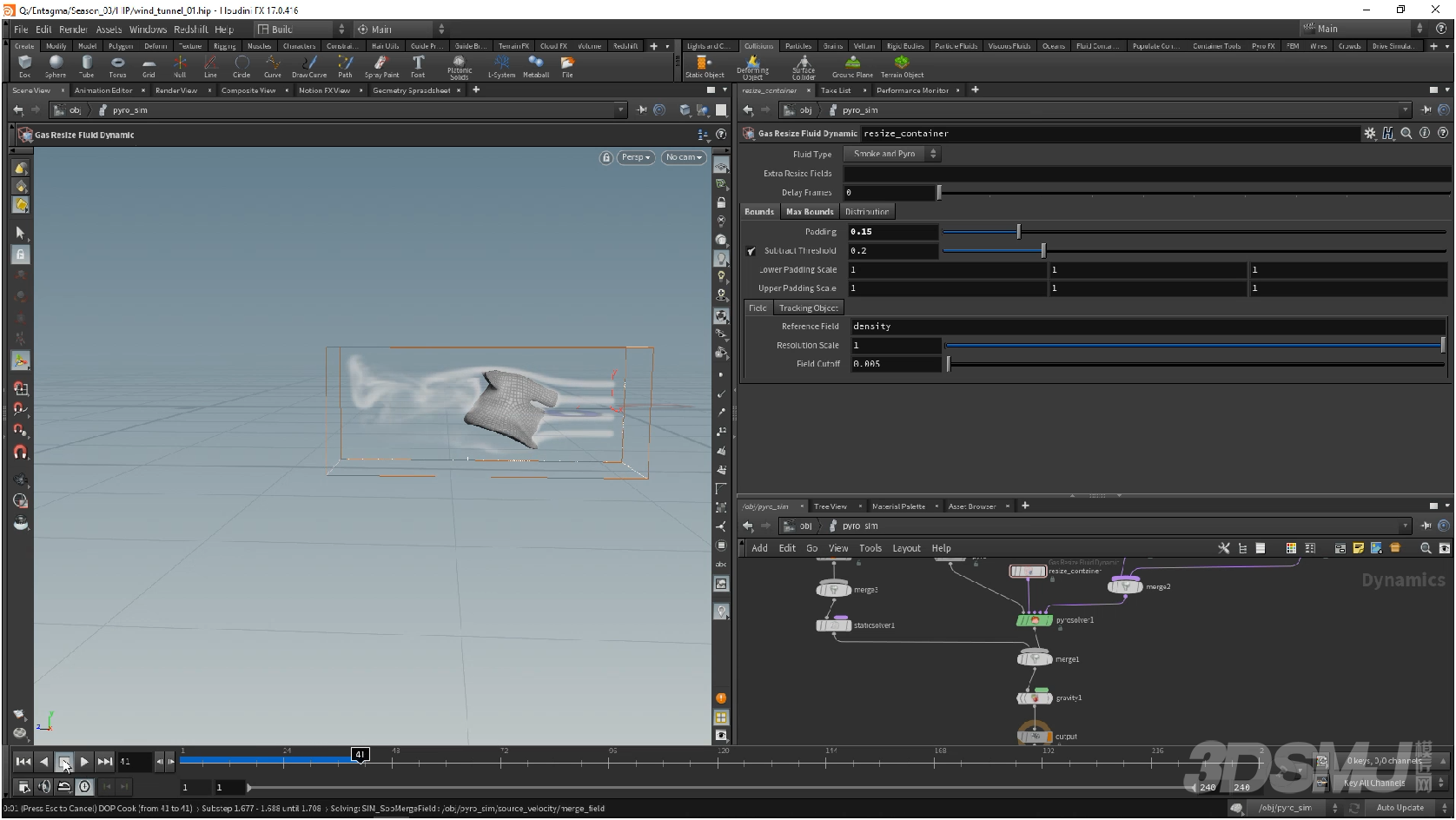This screenshot has height=820, width=1456.
Task: Create a Sphere from the shelf
Action: pos(56,67)
